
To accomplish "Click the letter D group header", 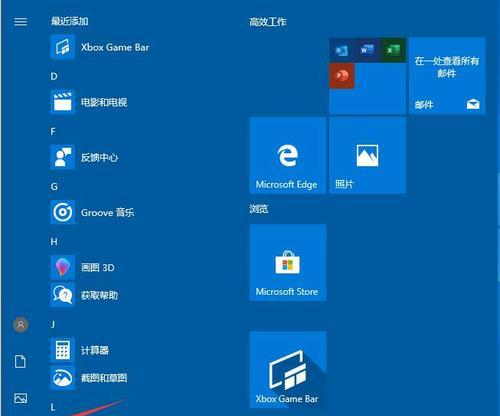I will click(x=54, y=76).
